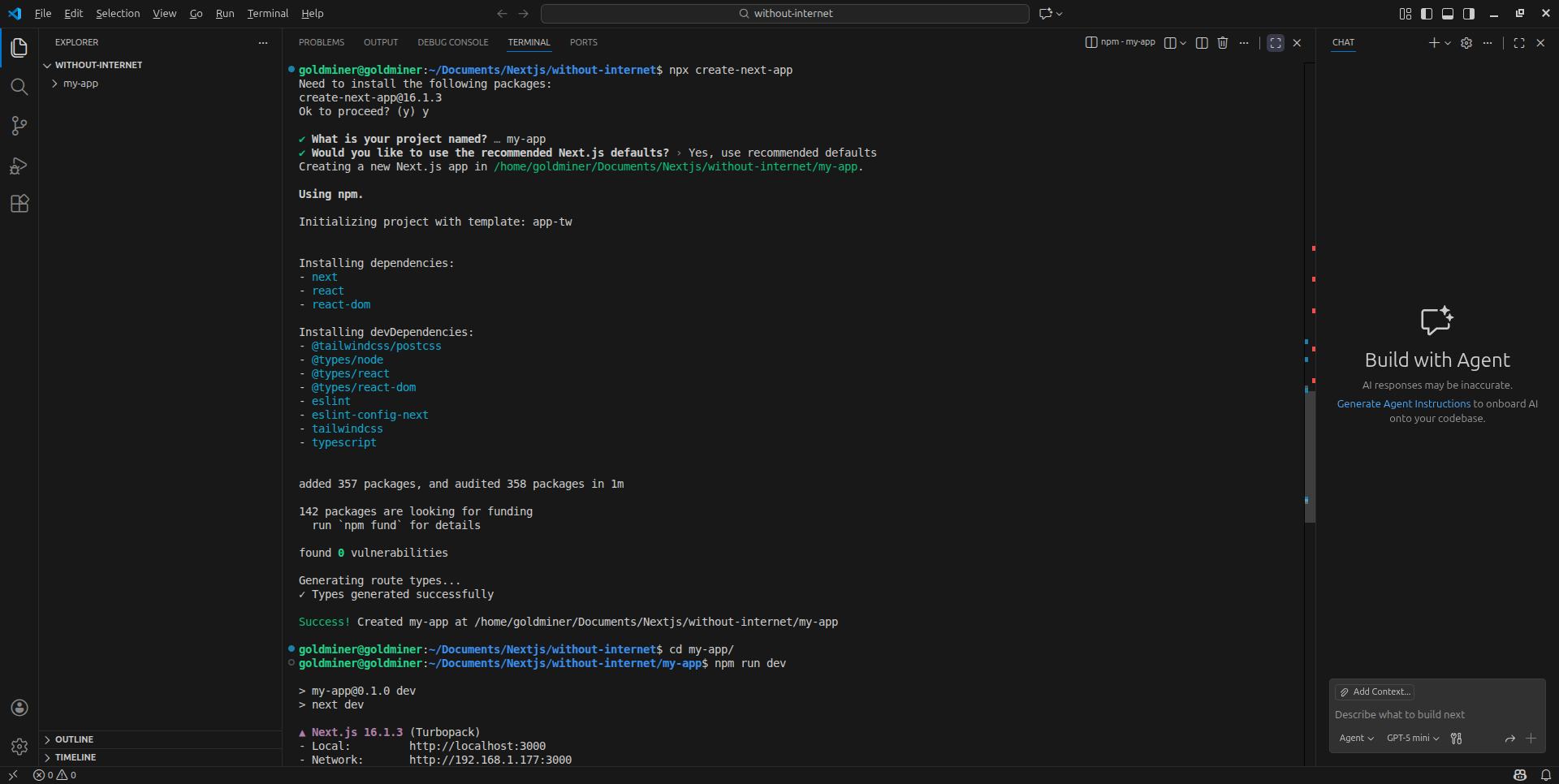Toggle maximized terminal panel size
The height and width of the screenshot is (784, 1559).
point(1276,43)
